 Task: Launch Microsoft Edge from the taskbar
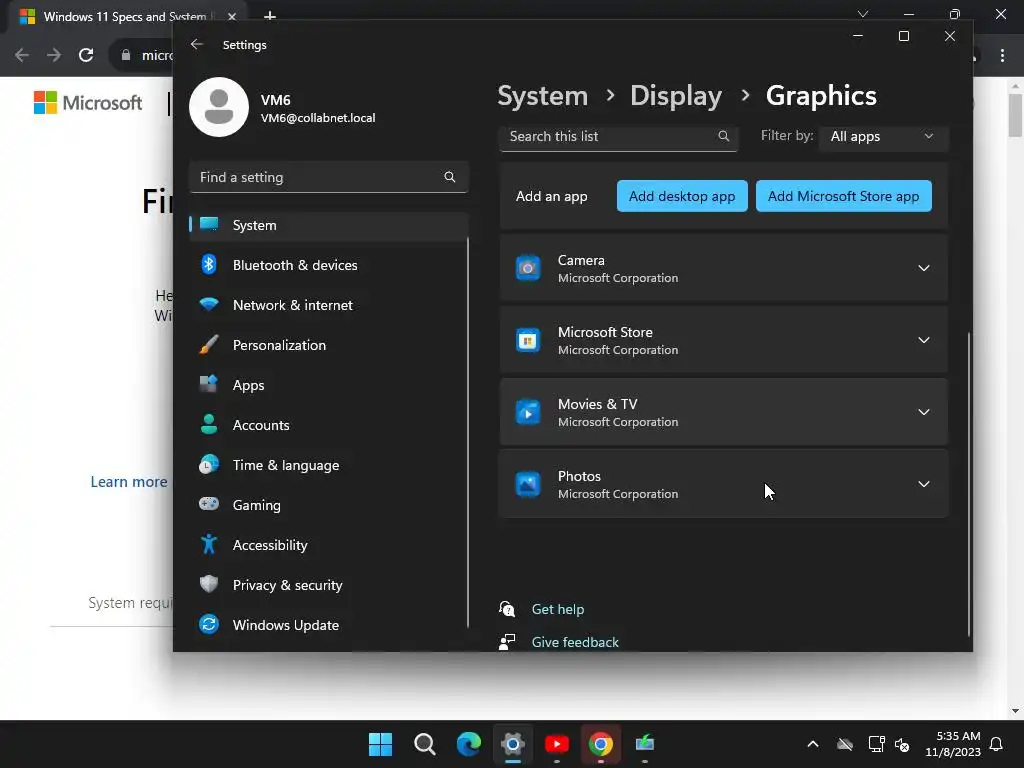tap(468, 744)
